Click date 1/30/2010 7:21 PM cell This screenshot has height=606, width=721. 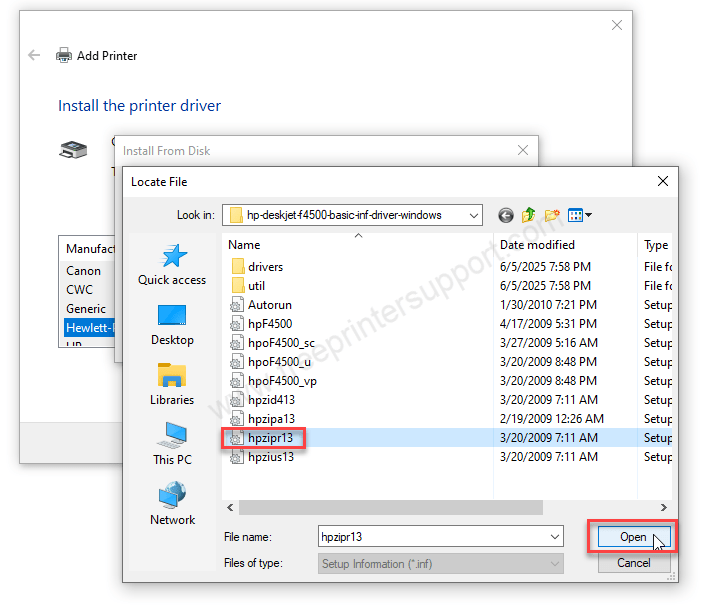548,305
